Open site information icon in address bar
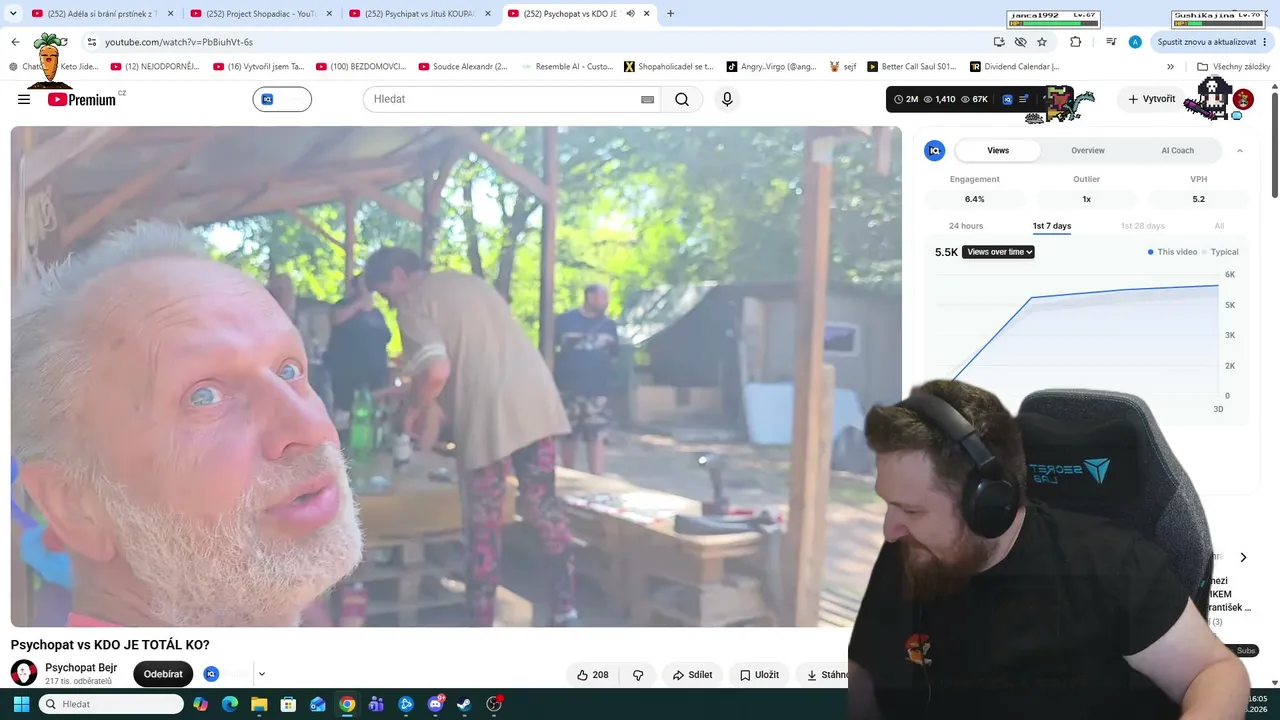 91,42
